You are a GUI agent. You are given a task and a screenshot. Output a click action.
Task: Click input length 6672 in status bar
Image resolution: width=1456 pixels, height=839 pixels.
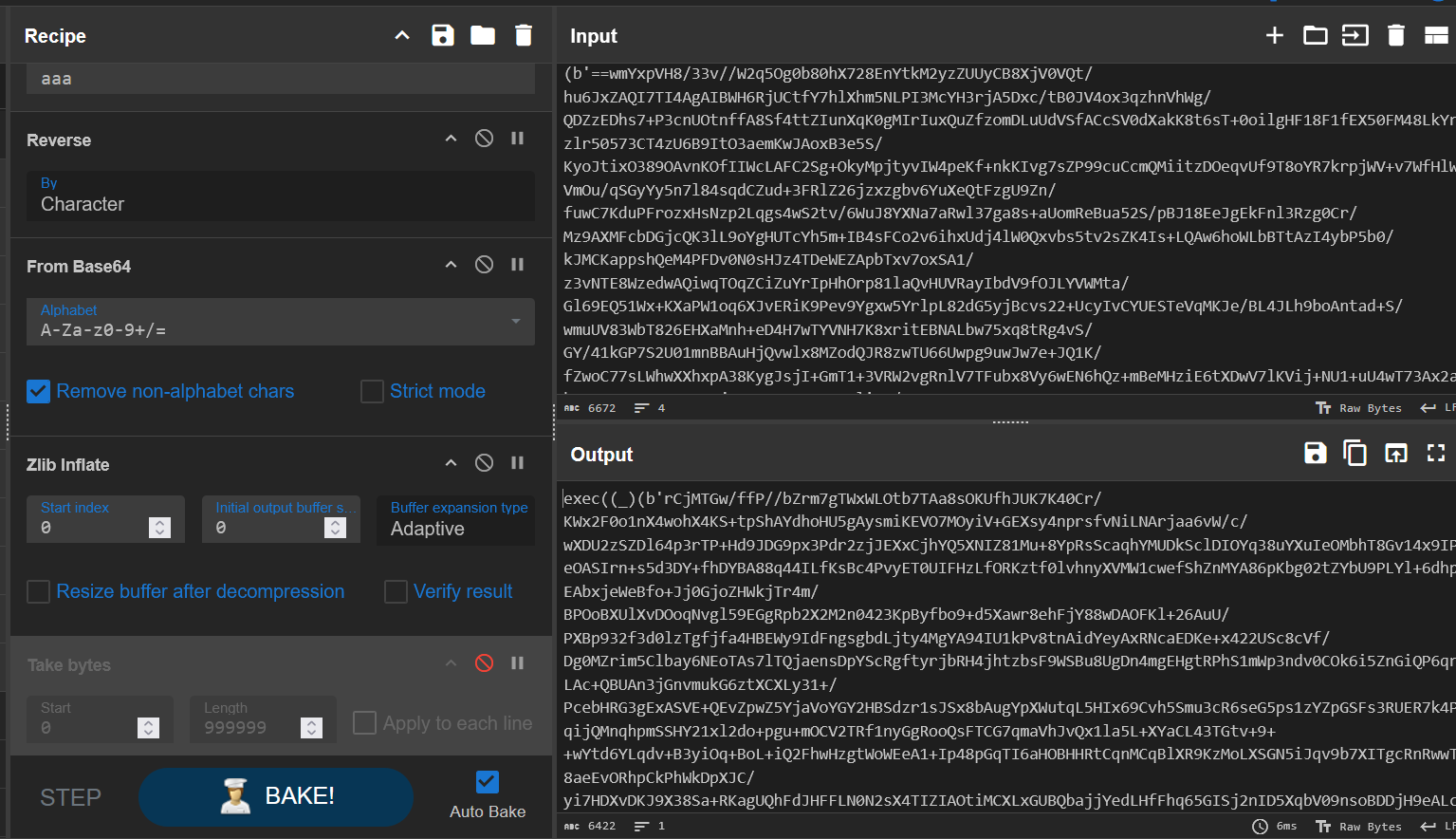click(x=590, y=408)
